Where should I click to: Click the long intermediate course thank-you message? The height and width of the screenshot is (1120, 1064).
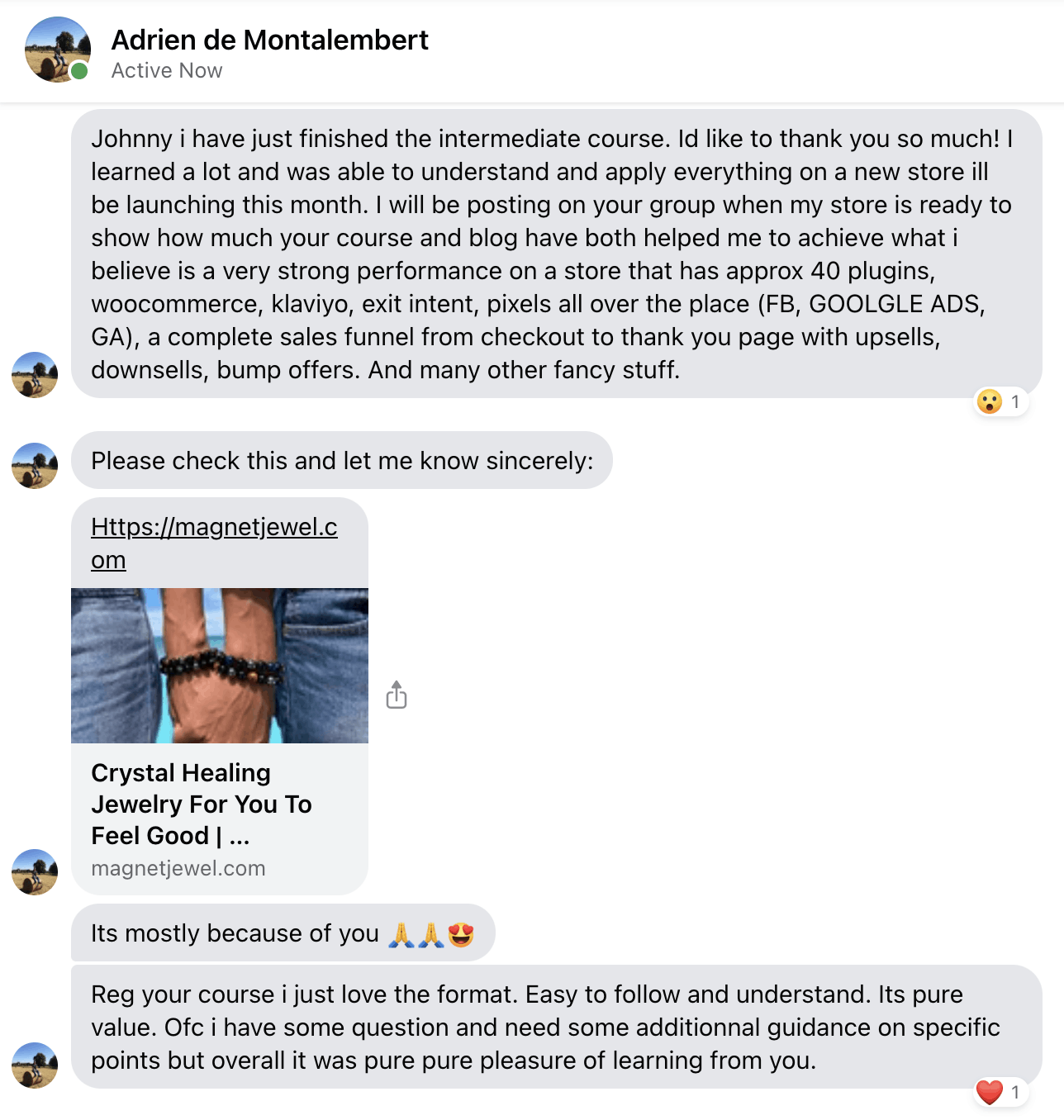click(557, 254)
